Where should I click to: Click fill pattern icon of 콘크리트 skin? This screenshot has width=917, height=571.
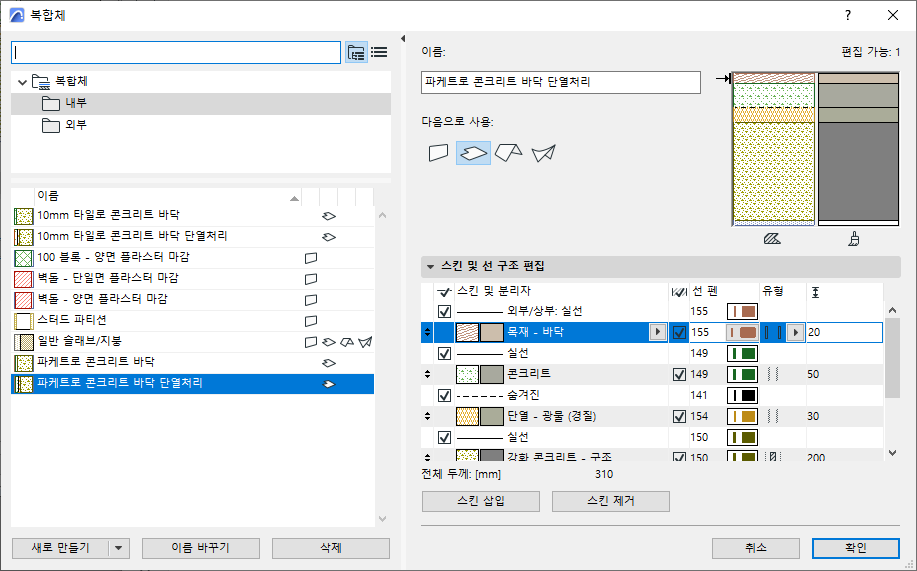click(x=467, y=374)
